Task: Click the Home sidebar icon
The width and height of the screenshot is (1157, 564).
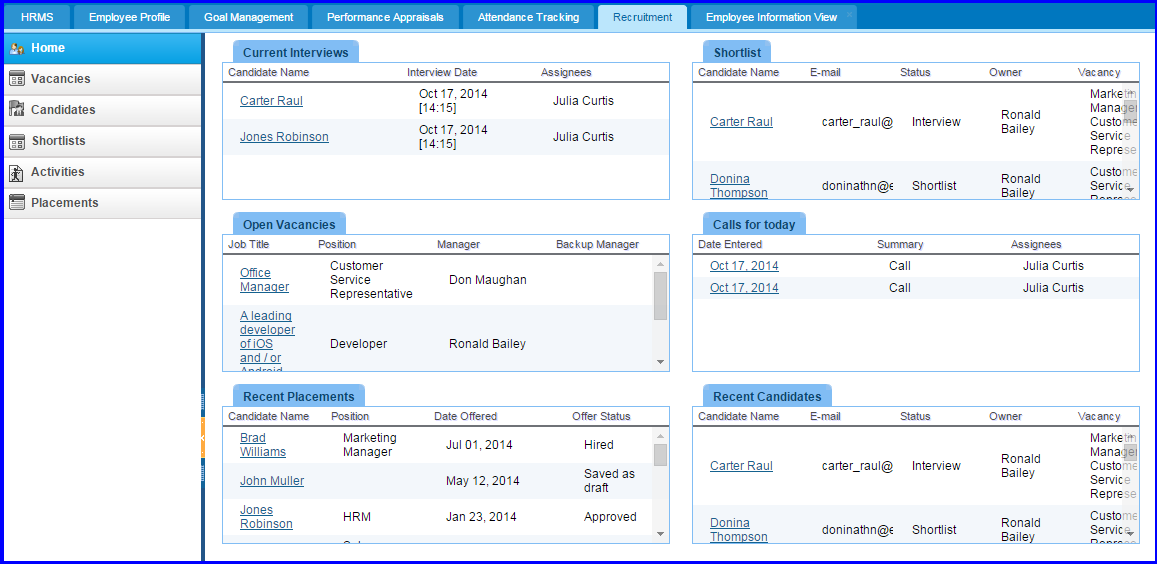Action: 16,48
